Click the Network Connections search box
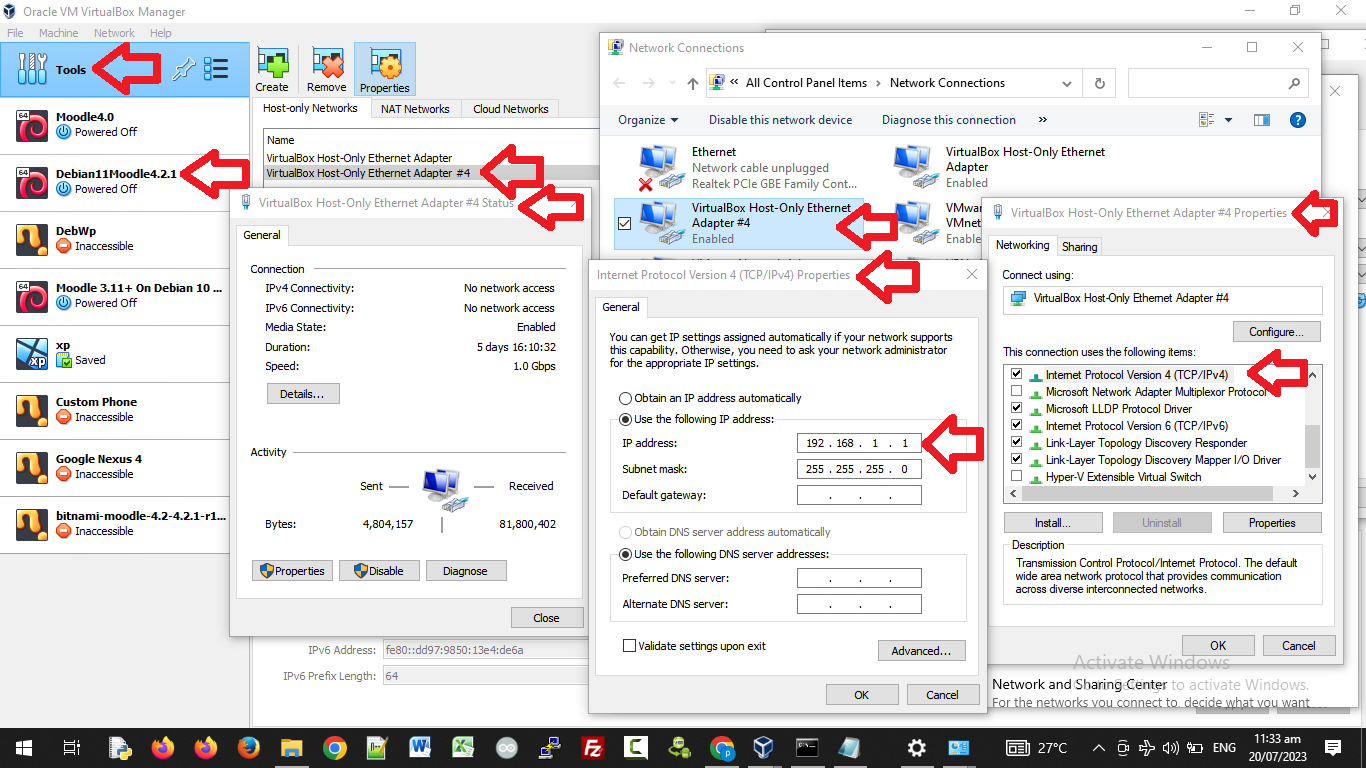 [1218, 83]
